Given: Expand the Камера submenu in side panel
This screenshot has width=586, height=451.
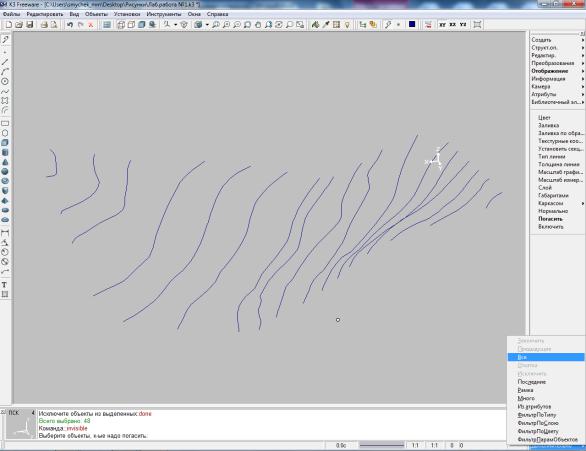Looking at the screenshot, I should [x=557, y=86].
